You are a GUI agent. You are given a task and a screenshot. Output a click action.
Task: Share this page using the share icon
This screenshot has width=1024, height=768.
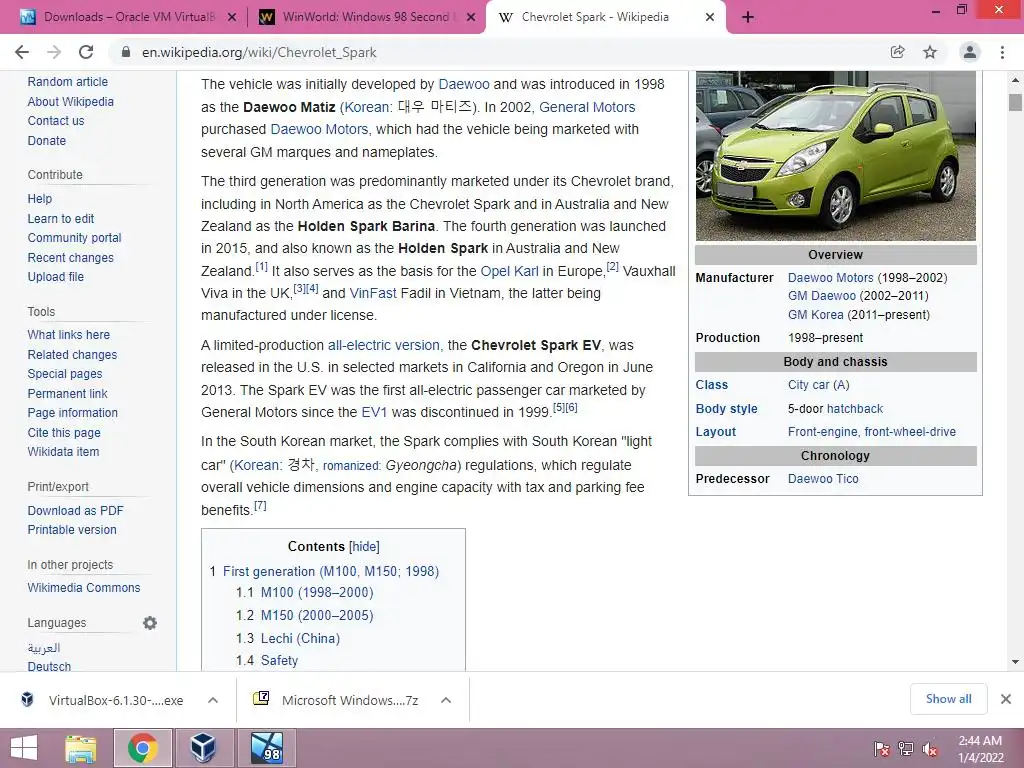[898, 52]
